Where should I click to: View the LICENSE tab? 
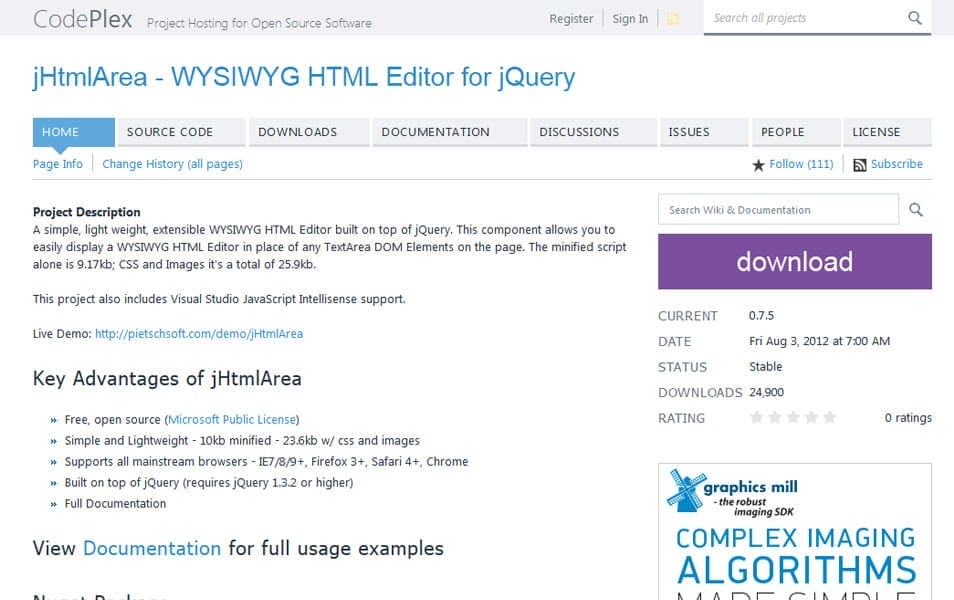coord(878,131)
